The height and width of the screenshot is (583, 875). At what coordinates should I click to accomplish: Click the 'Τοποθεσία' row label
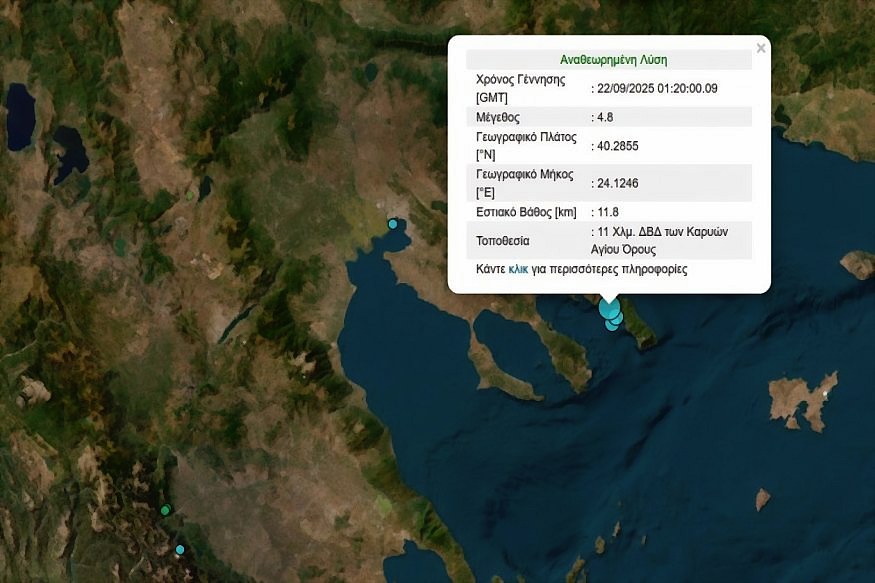504,241
